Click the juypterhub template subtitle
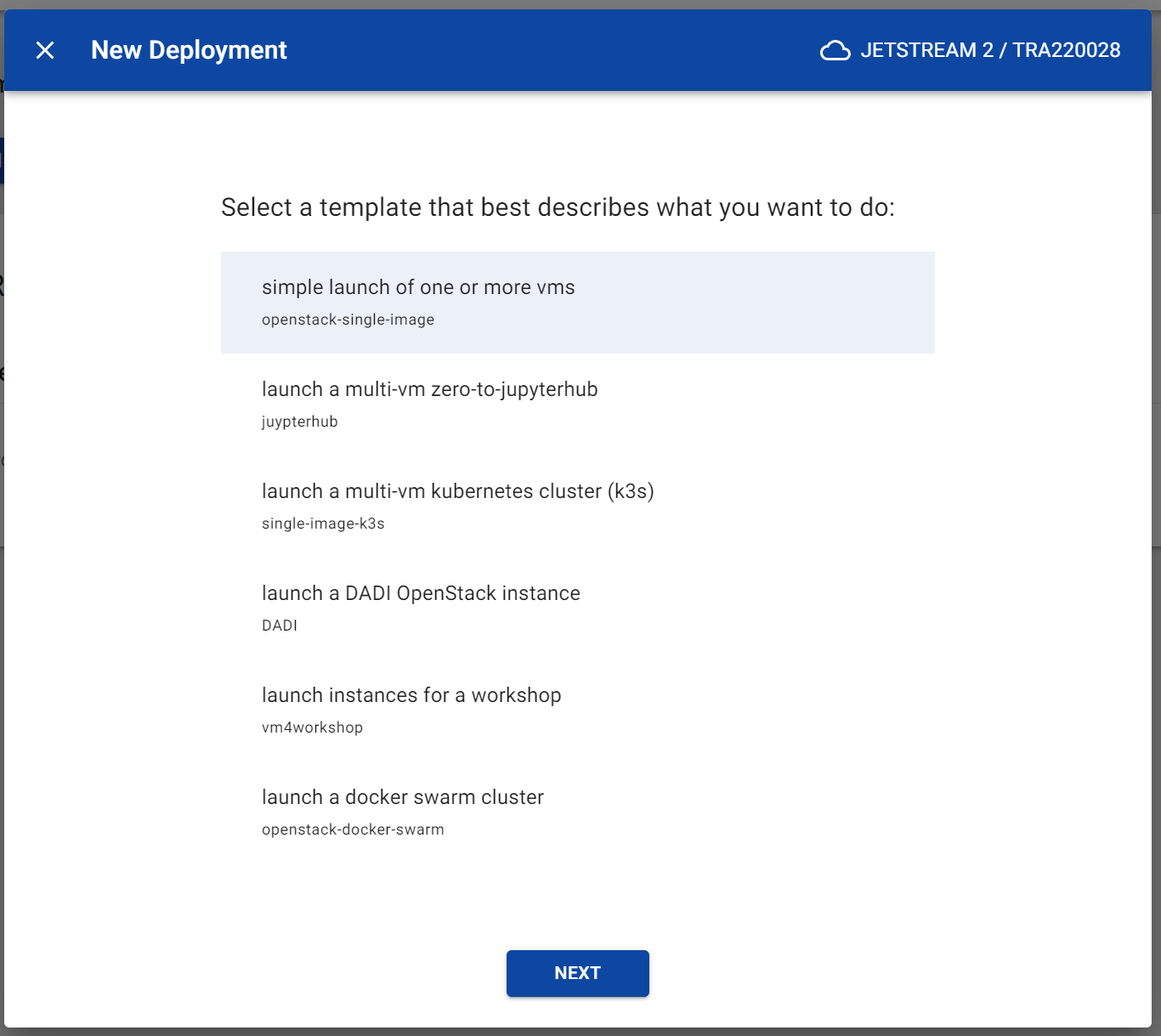The height and width of the screenshot is (1036, 1161). [300, 422]
